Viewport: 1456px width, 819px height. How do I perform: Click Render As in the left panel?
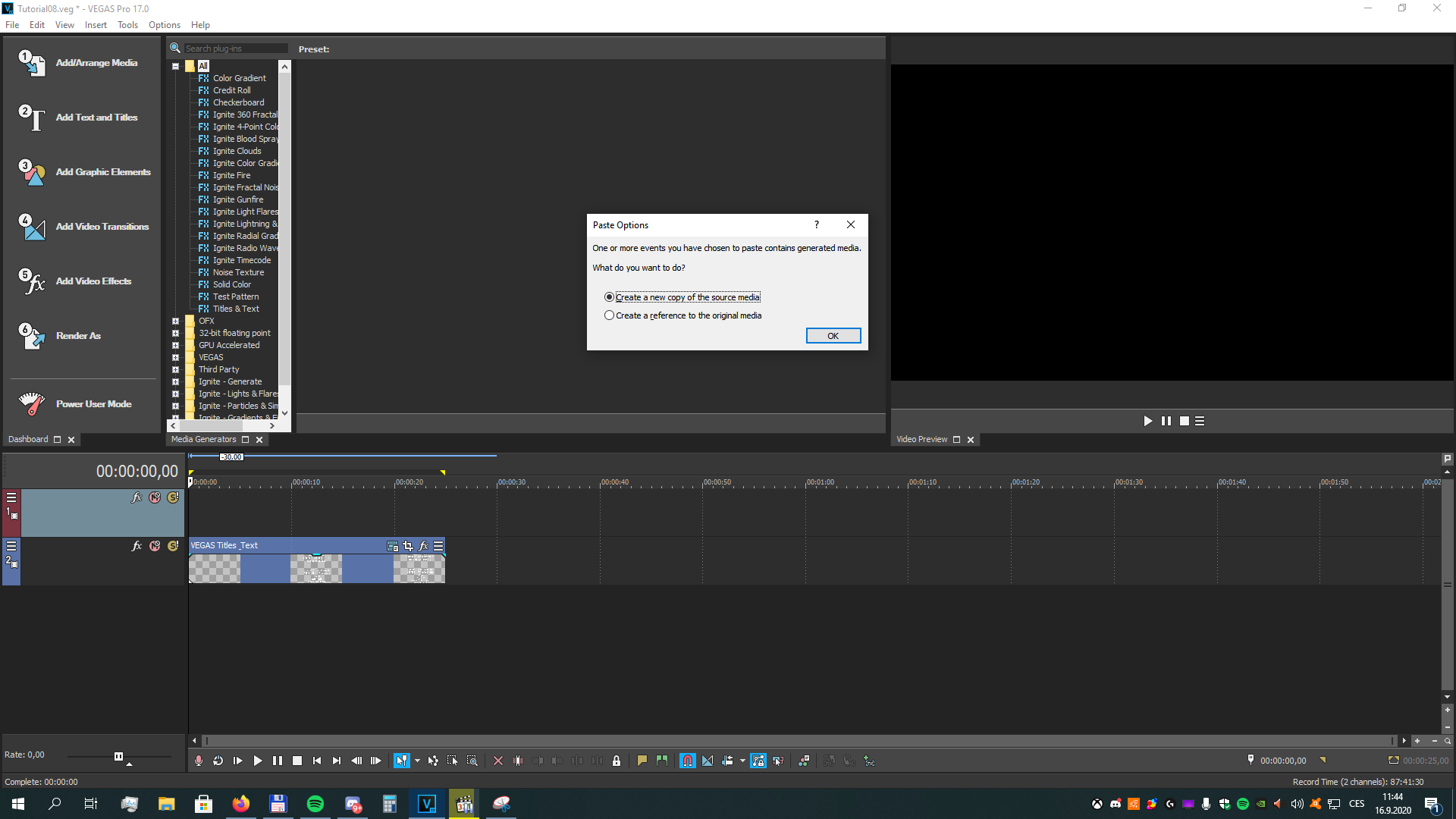tap(78, 335)
